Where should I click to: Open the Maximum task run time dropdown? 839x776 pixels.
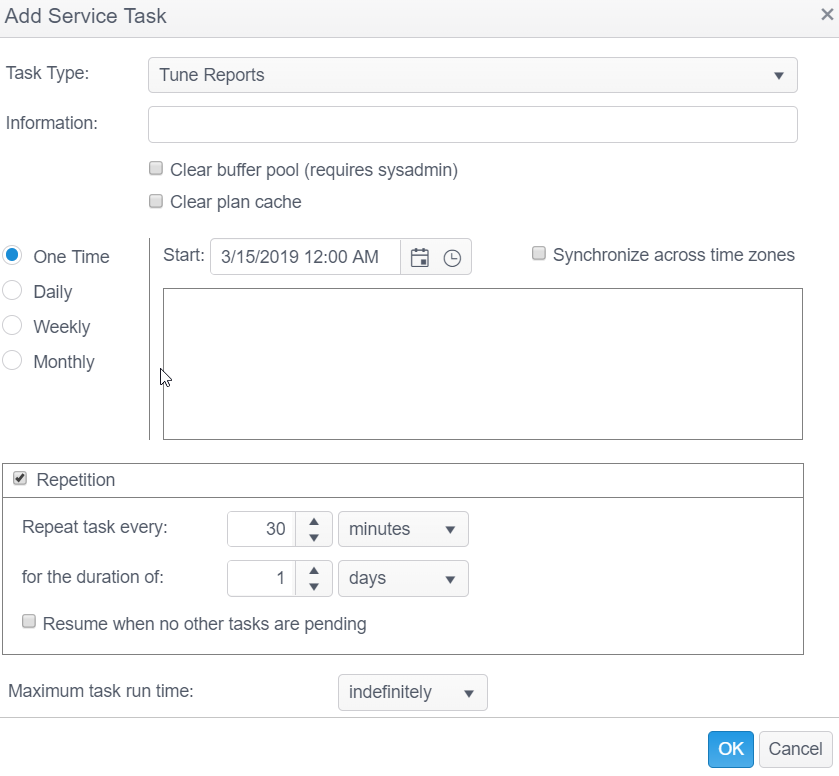[x=412, y=692]
